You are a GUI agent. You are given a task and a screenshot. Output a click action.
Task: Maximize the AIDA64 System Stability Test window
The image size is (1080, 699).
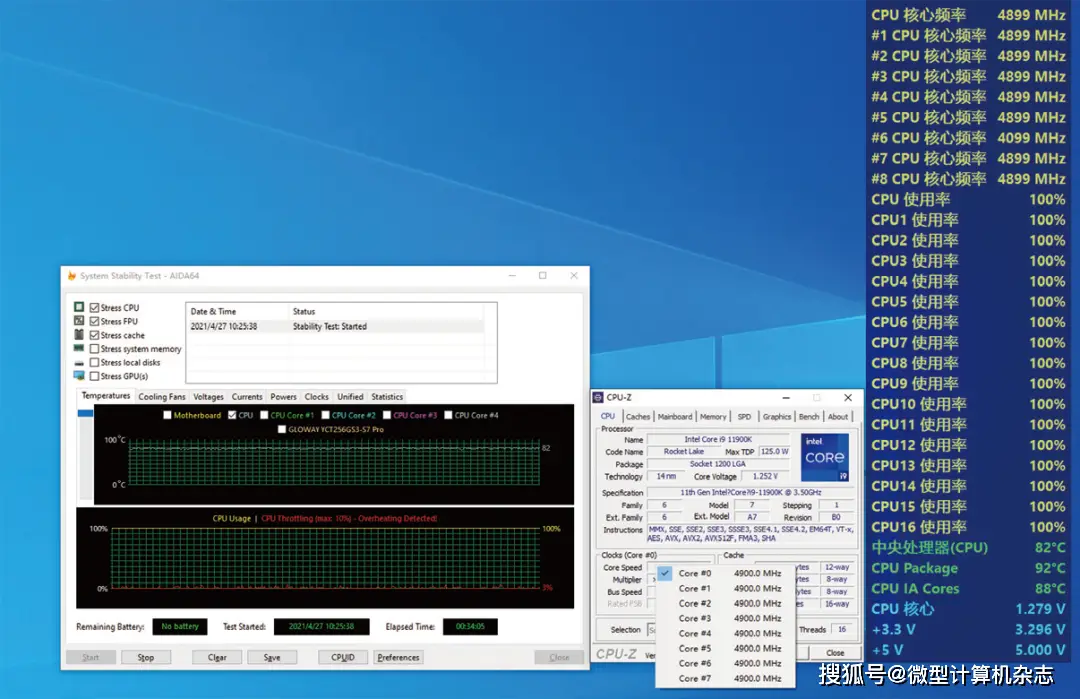(x=543, y=275)
